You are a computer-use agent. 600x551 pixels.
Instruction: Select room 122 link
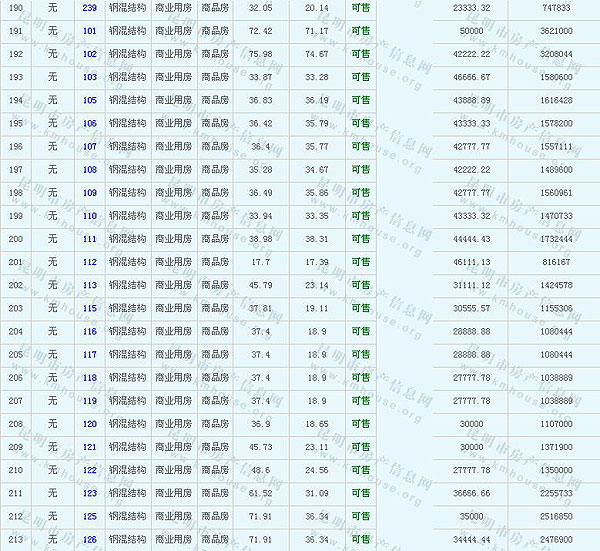(x=90, y=470)
